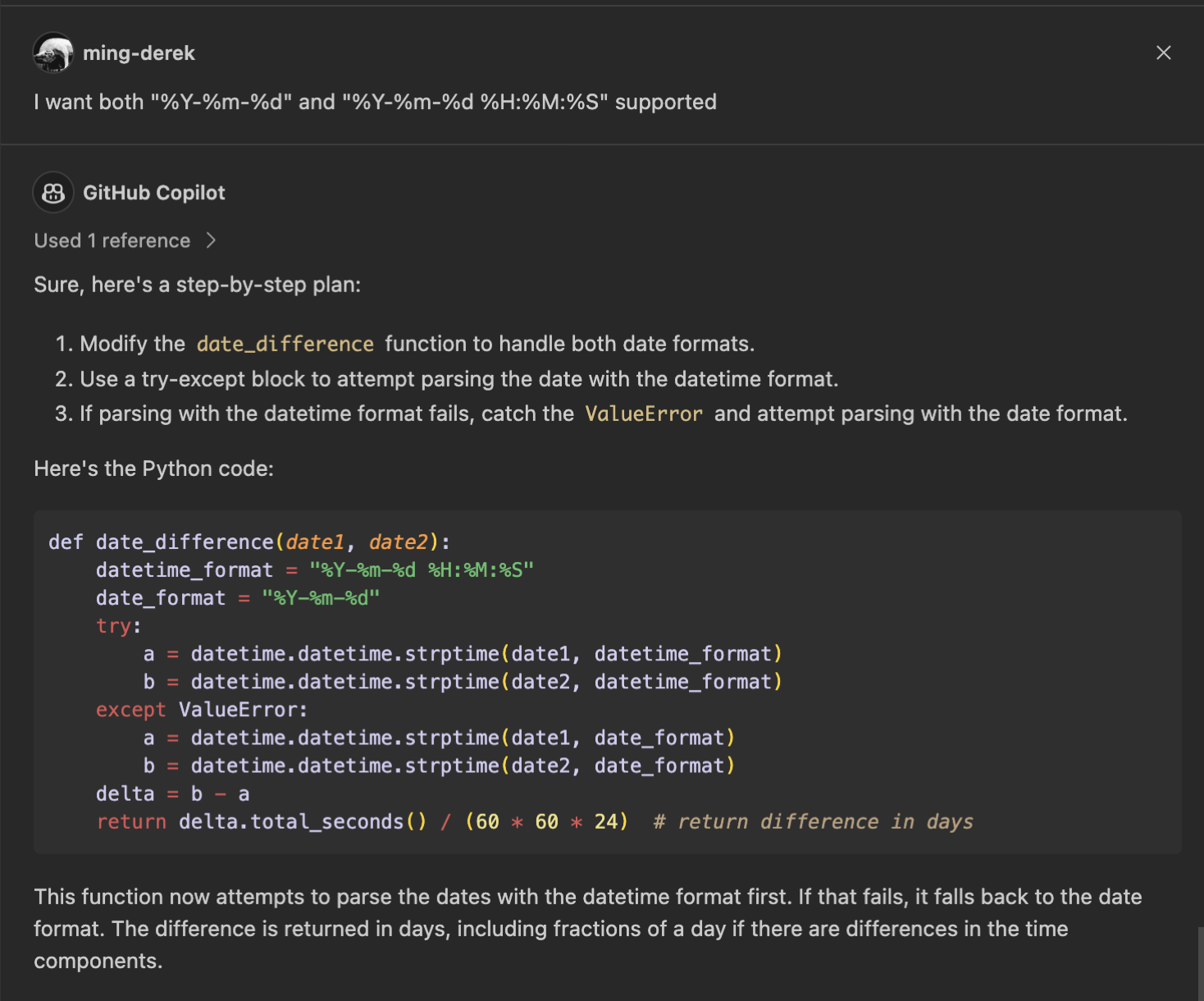Image resolution: width=1204 pixels, height=1001 pixels.
Task: Expand the chevron beside Used 1 reference
Action: 211,240
